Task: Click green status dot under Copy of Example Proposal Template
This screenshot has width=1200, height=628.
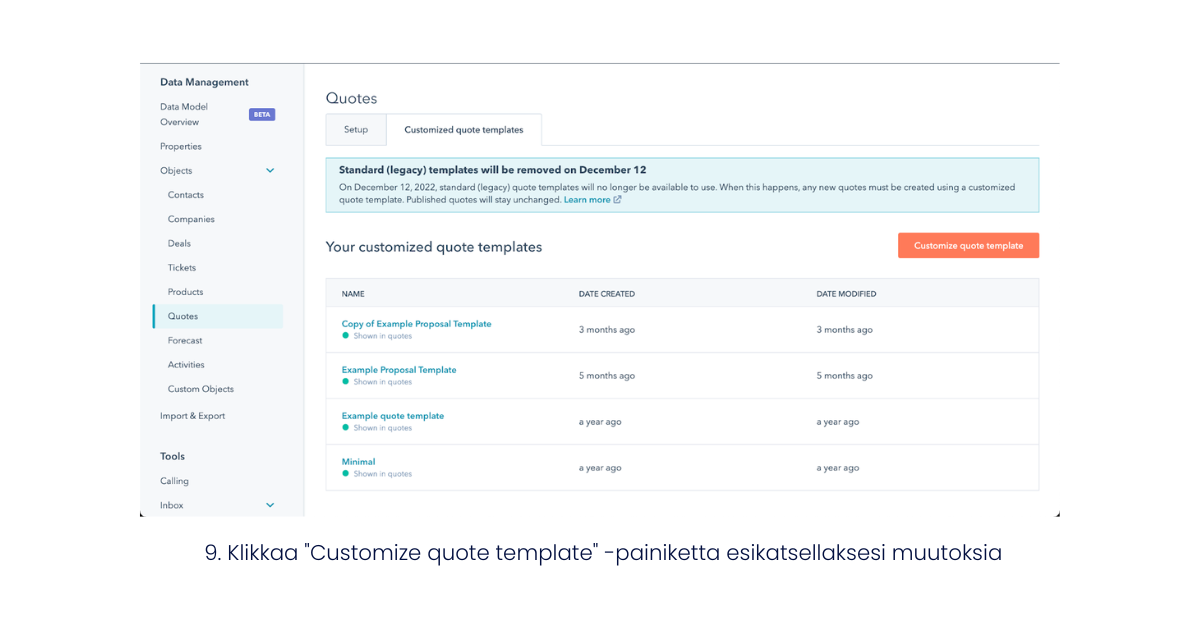Action: [346, 335]
